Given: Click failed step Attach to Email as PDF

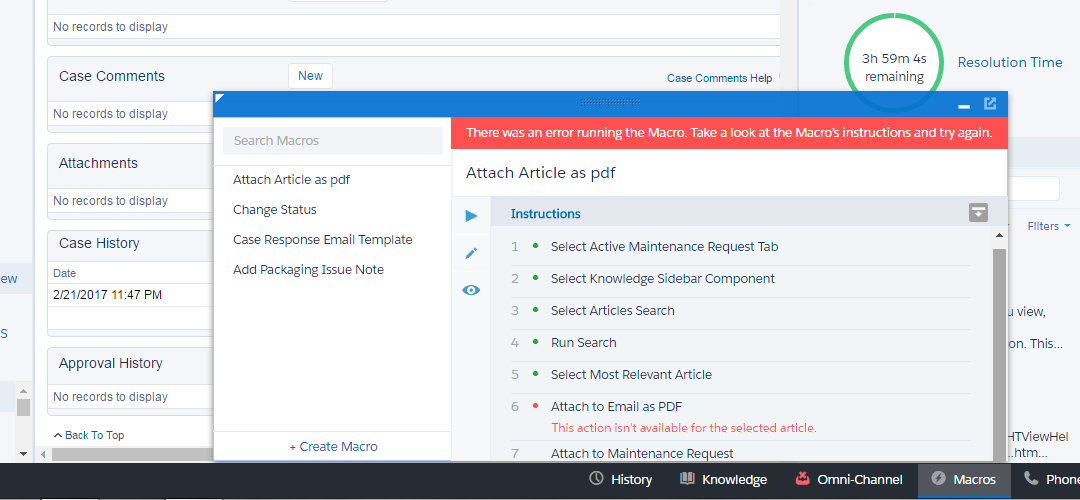Looking at the screenshot, I should coord(616,406).
